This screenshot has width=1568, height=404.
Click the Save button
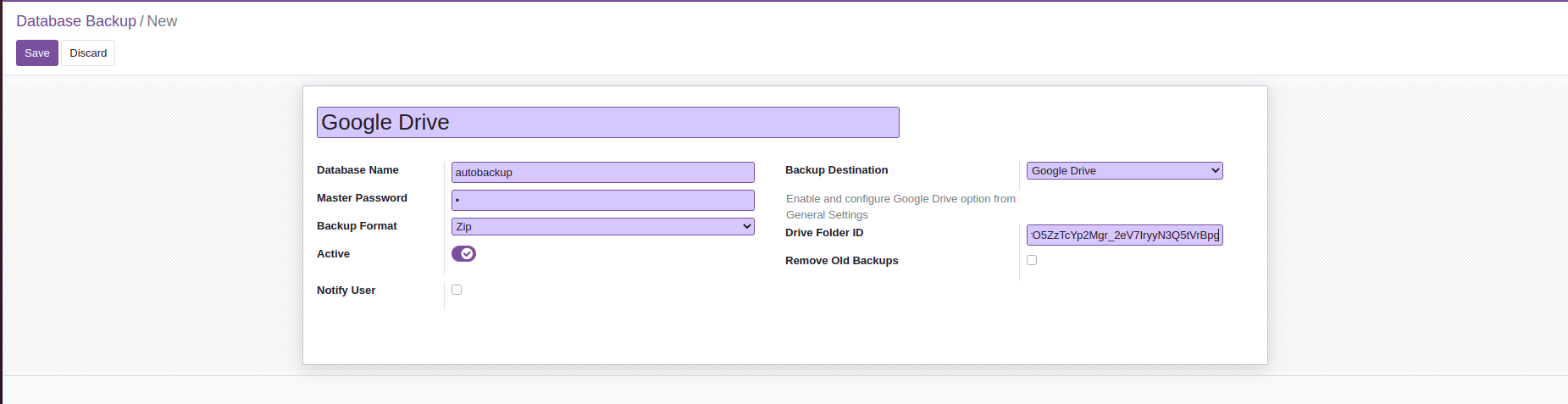point(37,53)
